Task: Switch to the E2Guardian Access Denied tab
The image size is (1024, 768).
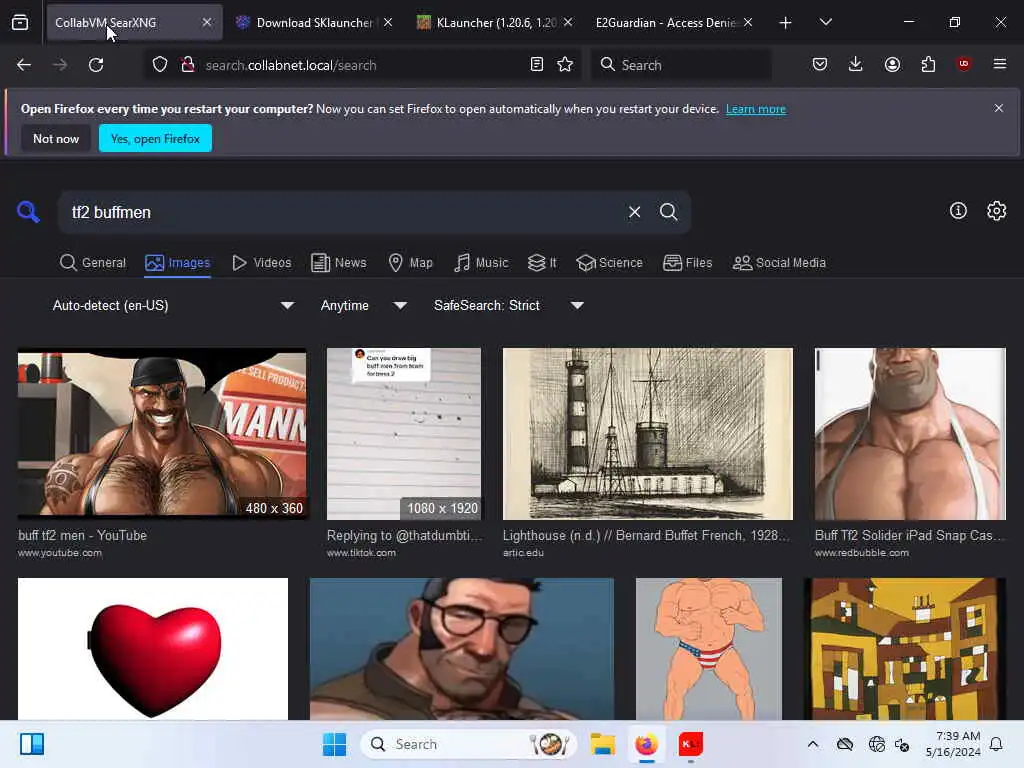Action: (x=674, y=23)
